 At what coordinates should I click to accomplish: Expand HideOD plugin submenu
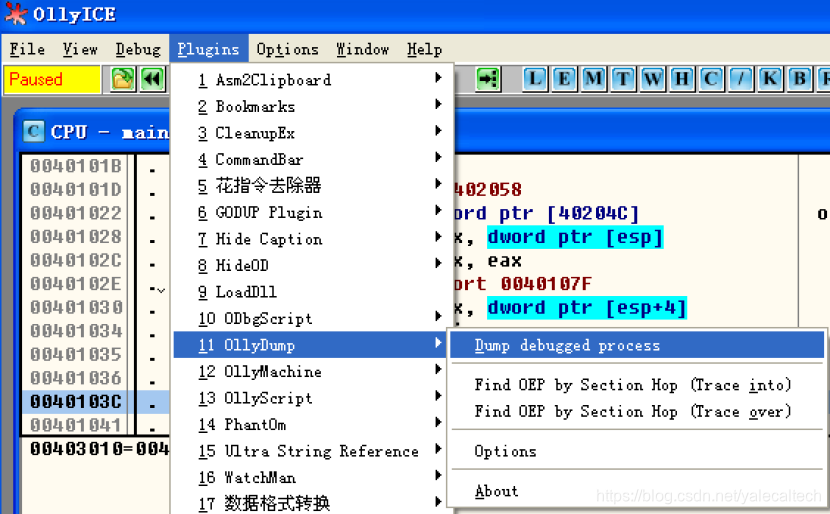(x=313, y=265)
